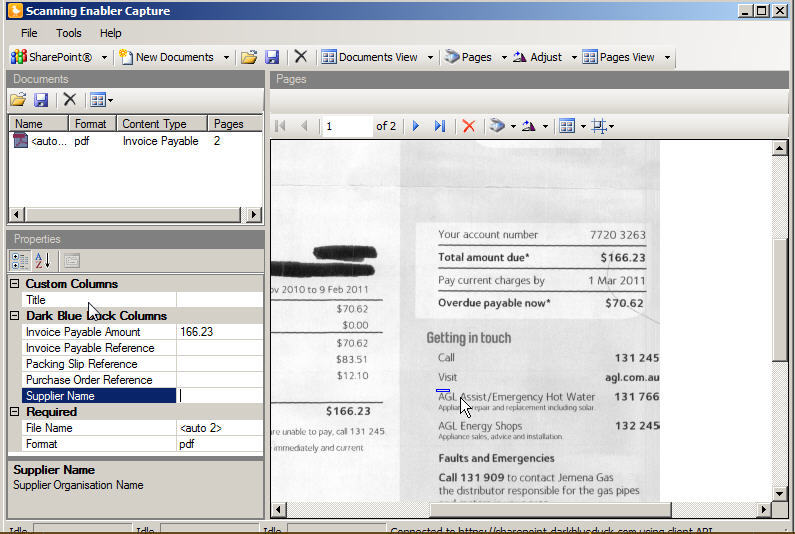The image size is (795, 534).
Task: Click the 'Invoice Payable' content type cell
Action: click(x=161, y=141)
